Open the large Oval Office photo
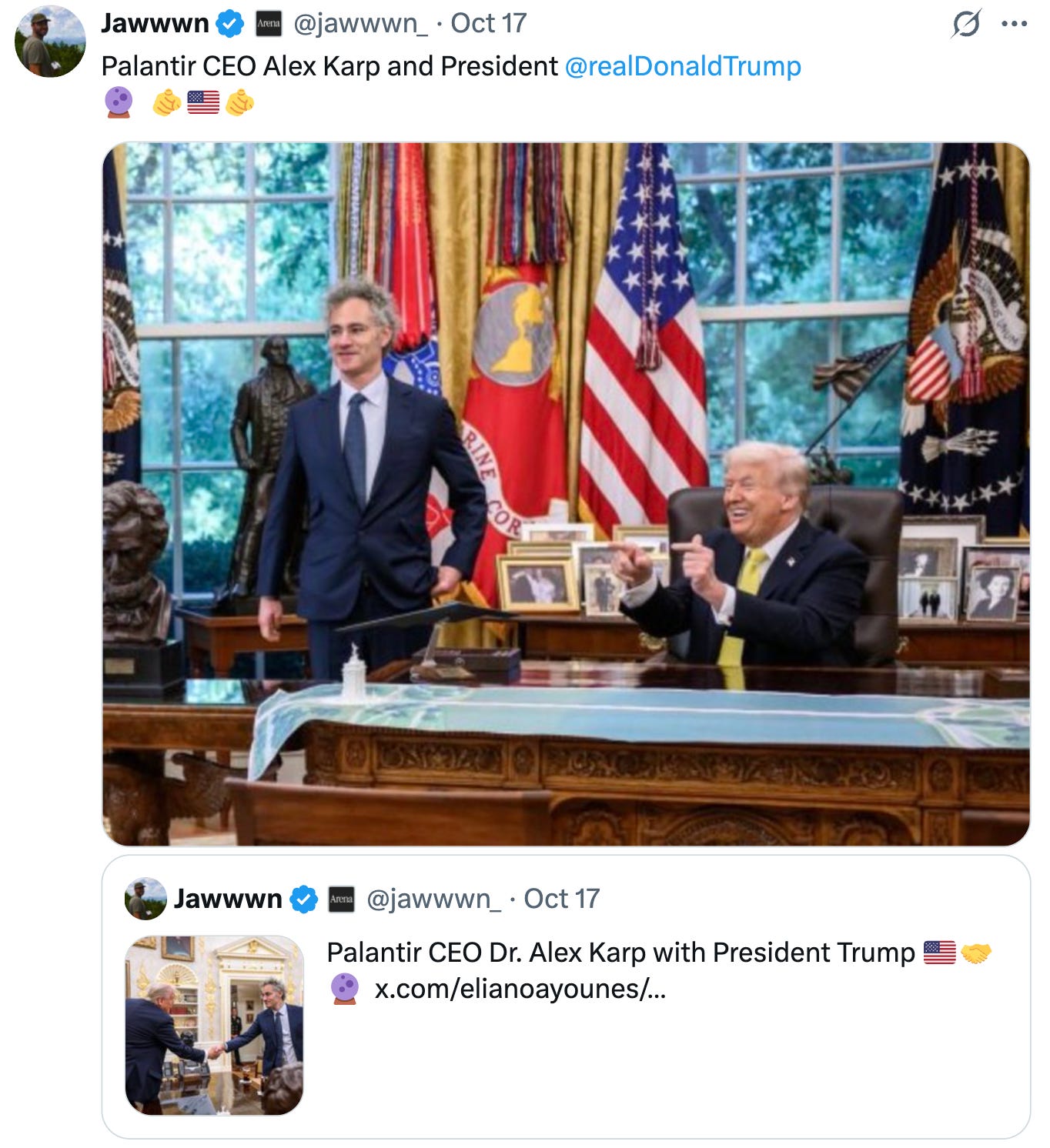The width and height of the screenshot is (1050, 1148). 566,494
